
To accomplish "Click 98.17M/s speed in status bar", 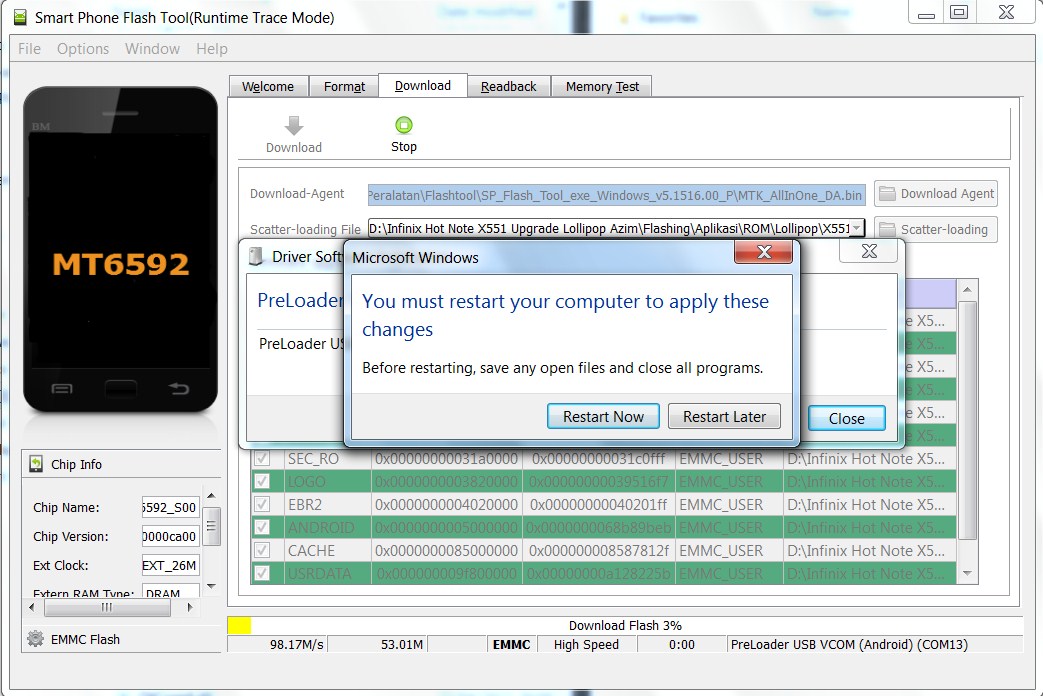I will pos(297,644).
